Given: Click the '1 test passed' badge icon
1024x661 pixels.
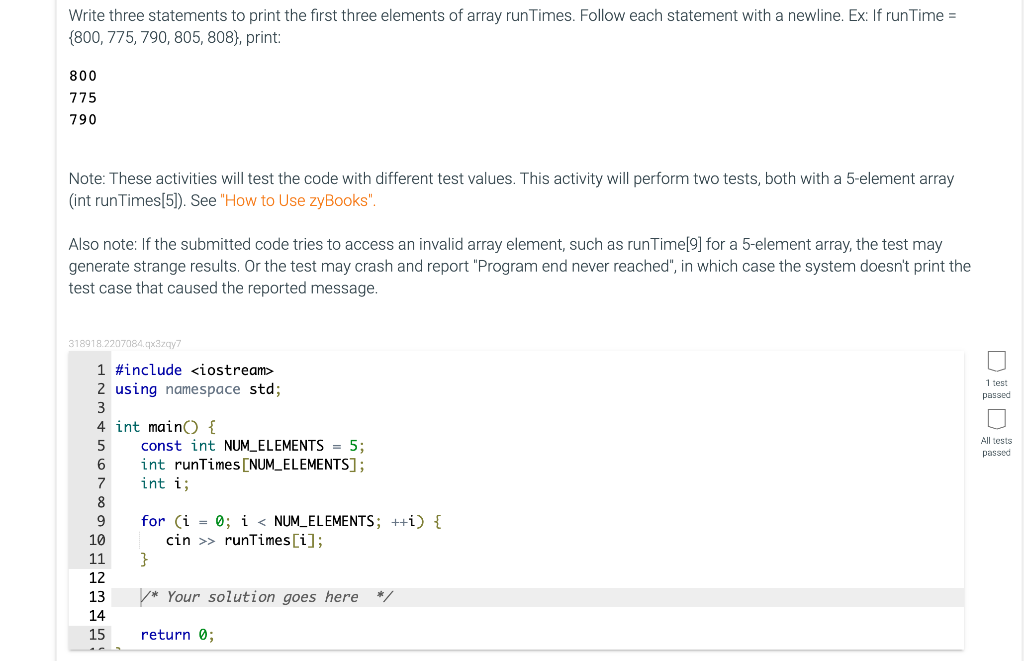Looking at the screenshot, I should coord(996,361).
